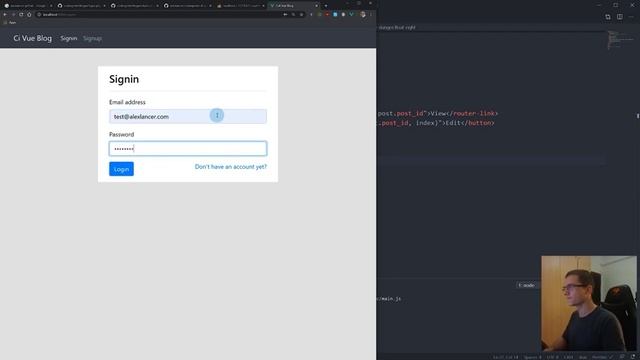Bookmark this page with the star icon
The image size is (640, 360).
301,14
